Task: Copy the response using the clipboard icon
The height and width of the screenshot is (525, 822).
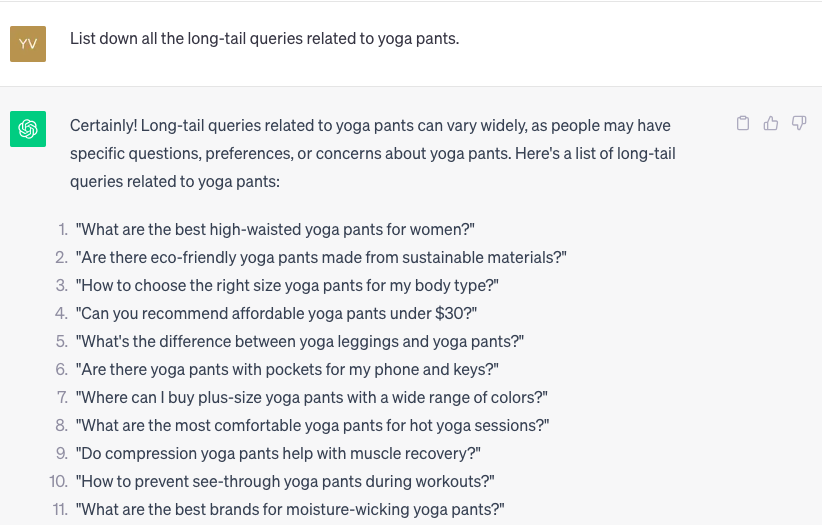Action: [743, 123]
